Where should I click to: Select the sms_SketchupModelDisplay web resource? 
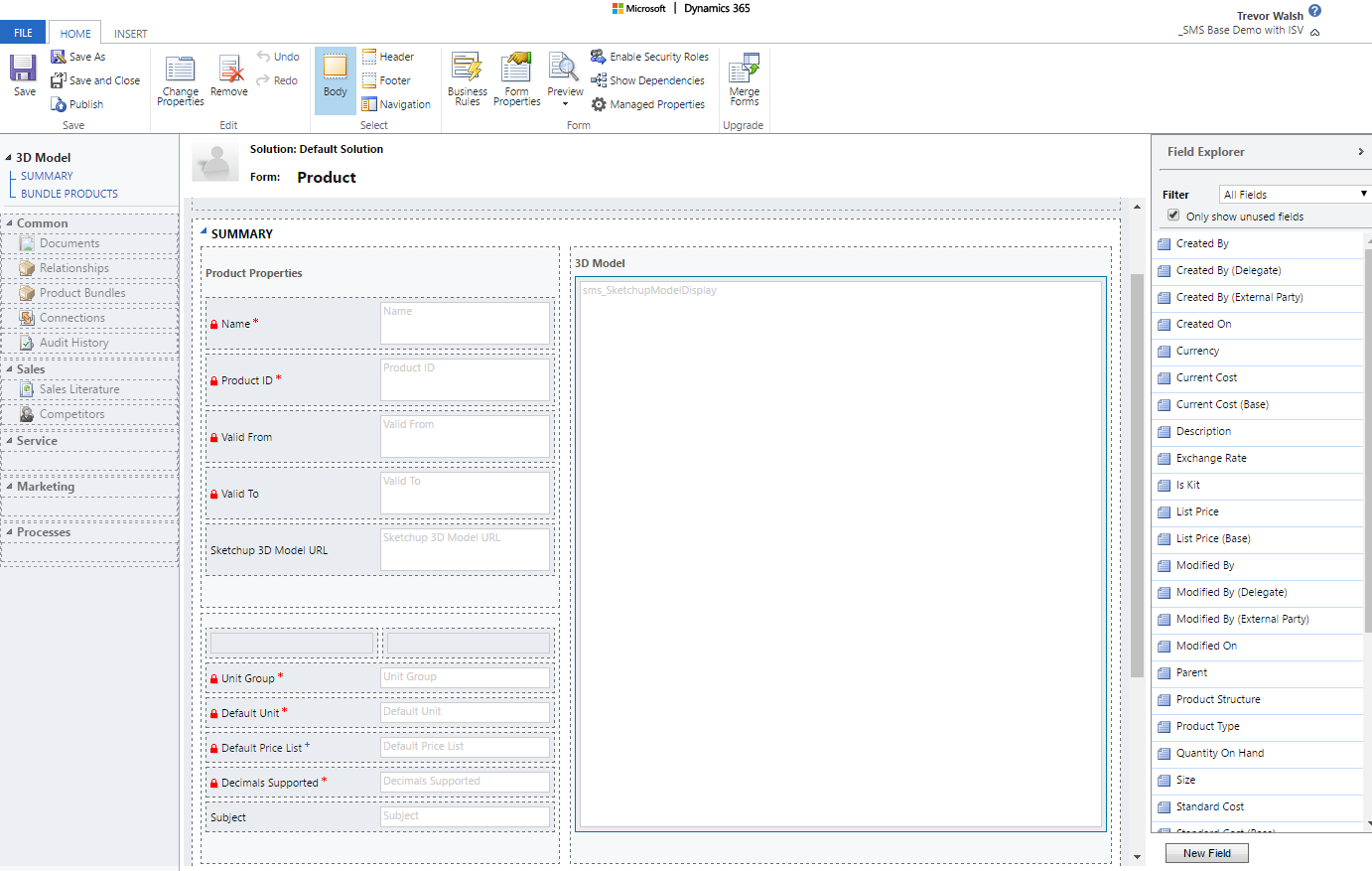841,553
